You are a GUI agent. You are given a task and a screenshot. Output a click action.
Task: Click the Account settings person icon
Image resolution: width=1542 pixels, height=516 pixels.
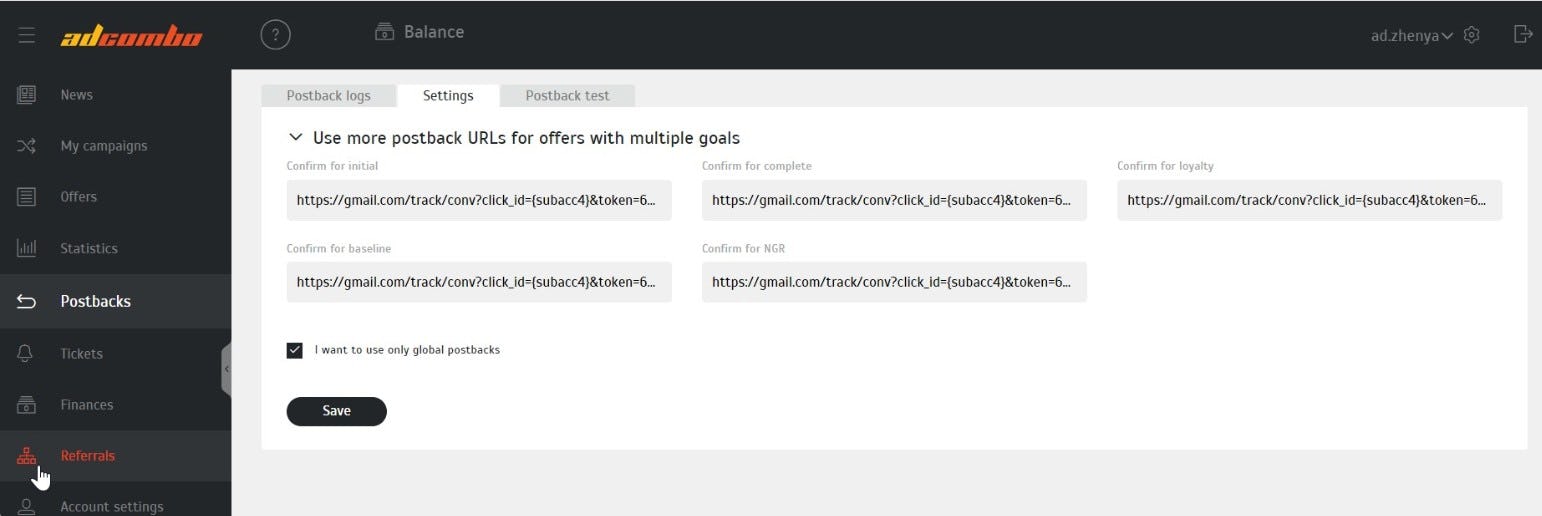click(26, 507)
